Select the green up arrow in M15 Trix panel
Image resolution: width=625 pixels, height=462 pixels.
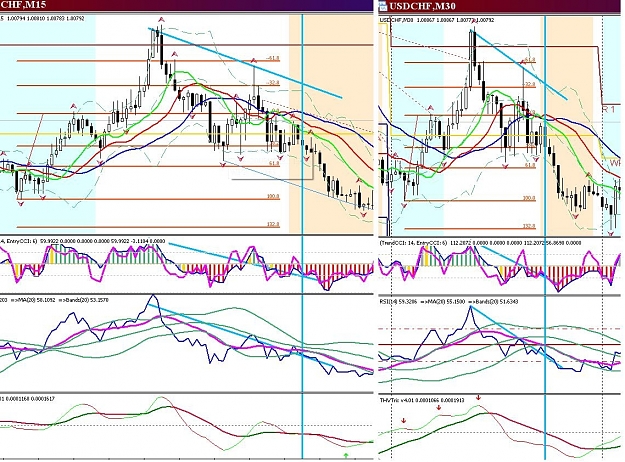346,455
